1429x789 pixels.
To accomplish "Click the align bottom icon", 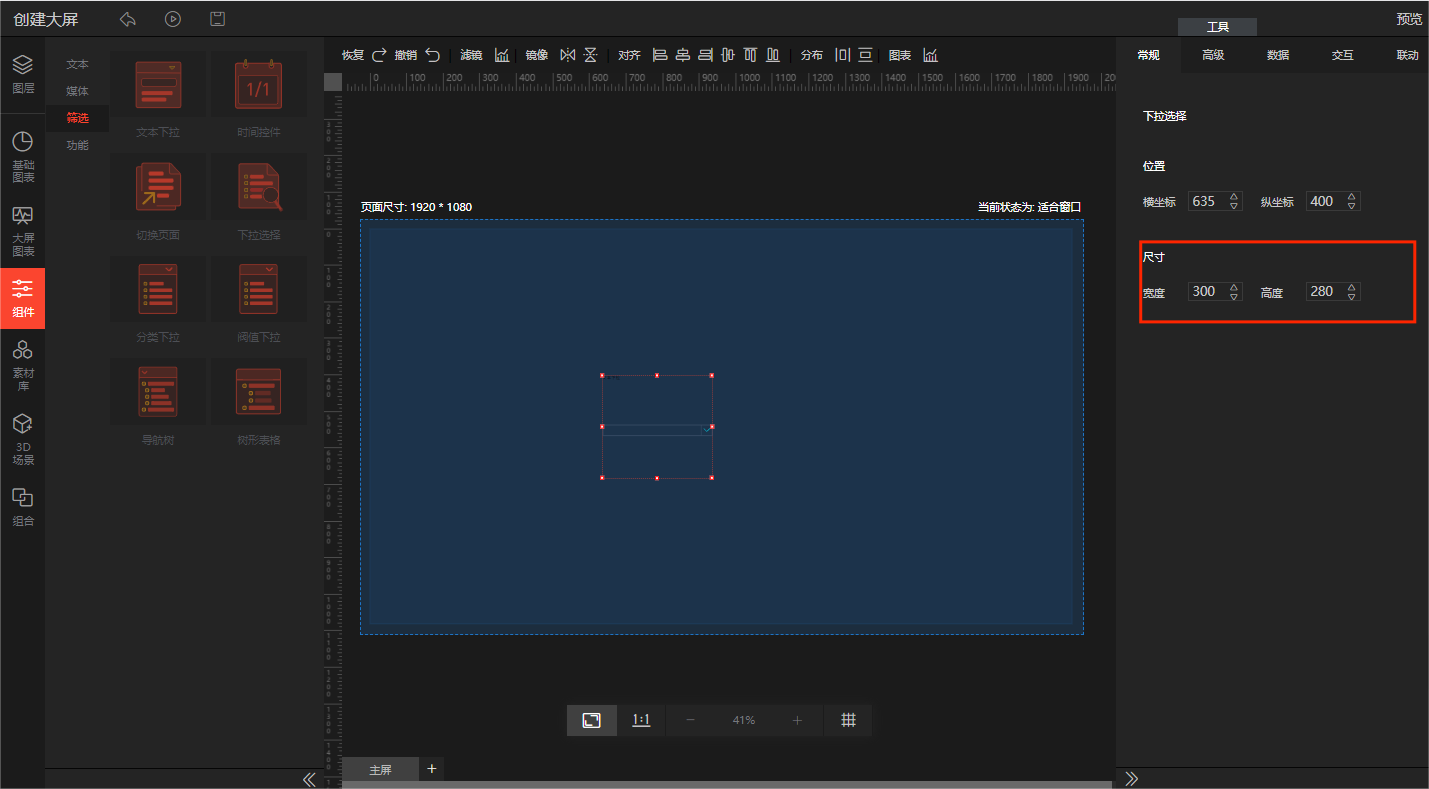I will click(x=772, y=55).
